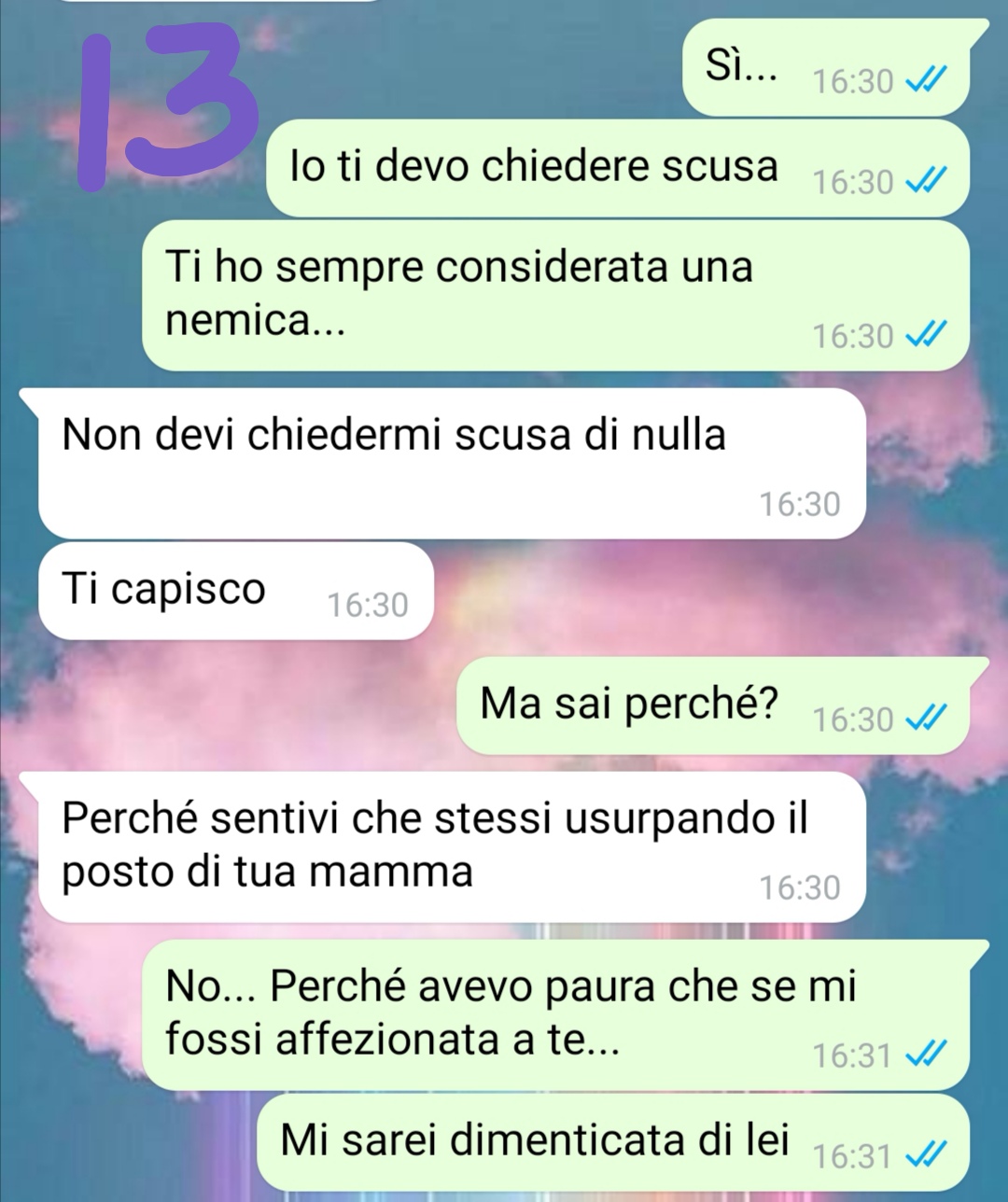Click the 16:31 timestamp on the last message
Viewport: 1008px width, 1202px height.
pyautogui.click(x=852, y=1157)
